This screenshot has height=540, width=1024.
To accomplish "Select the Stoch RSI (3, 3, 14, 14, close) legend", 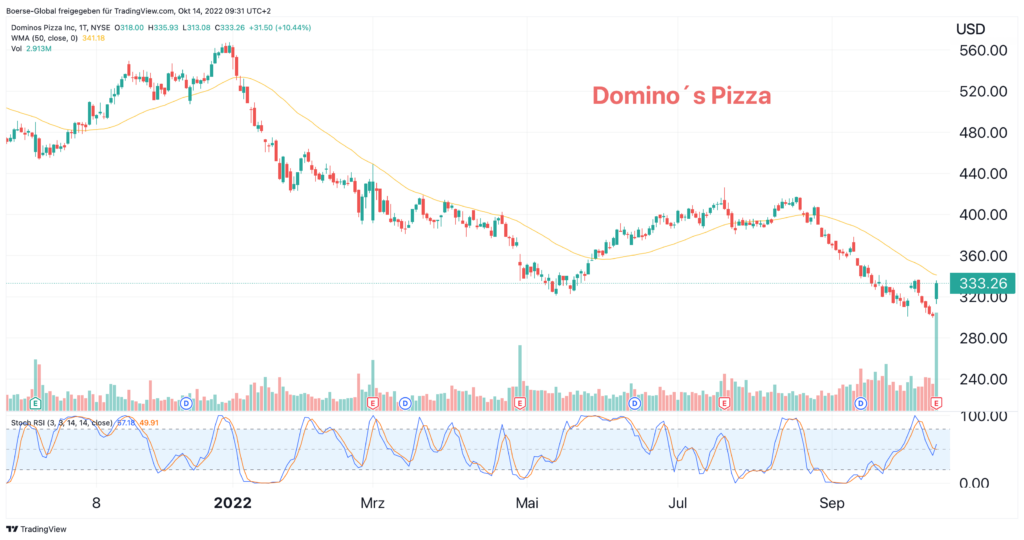I will point(61,422).
